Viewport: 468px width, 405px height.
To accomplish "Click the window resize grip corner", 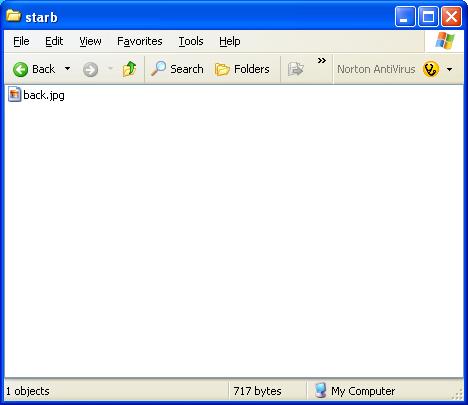I will [458, 394].
